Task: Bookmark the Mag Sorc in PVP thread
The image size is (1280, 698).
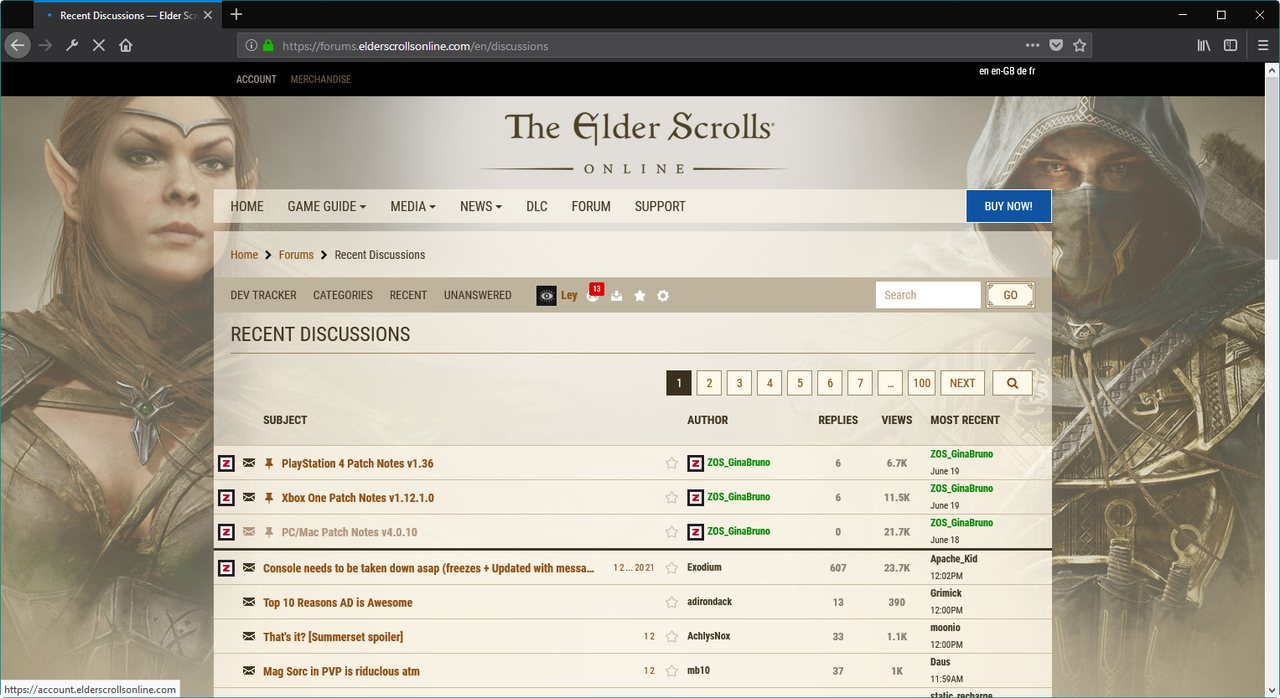Action: click(x=672, y=671)
